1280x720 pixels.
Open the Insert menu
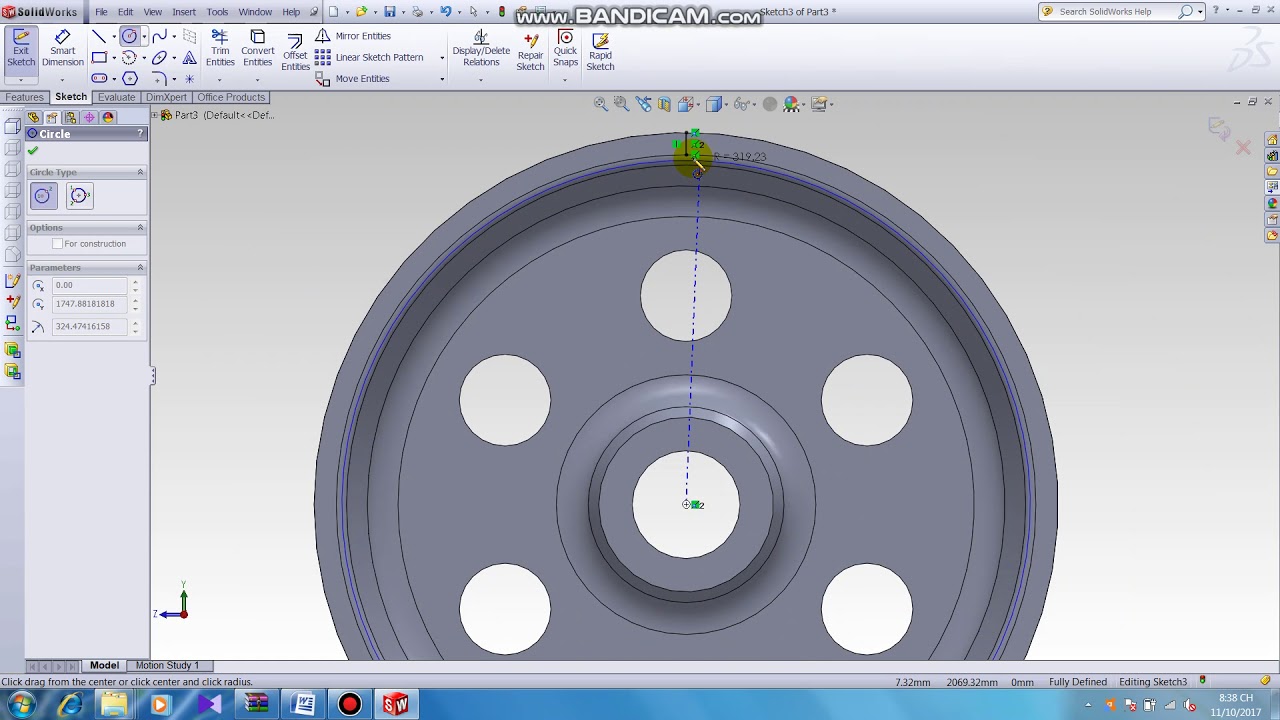tap(184, 12)
